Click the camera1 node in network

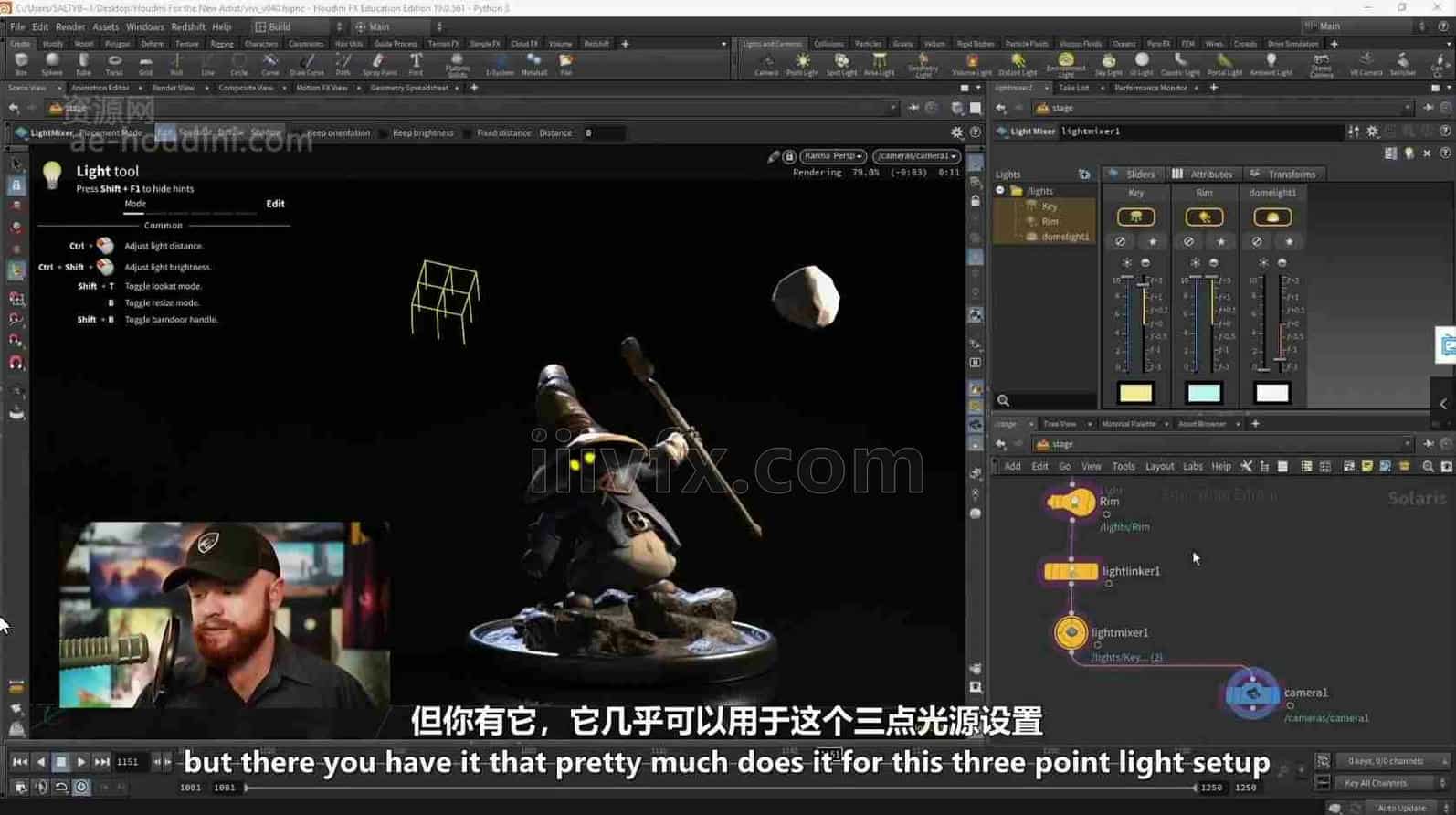(x=1252, y=694)
